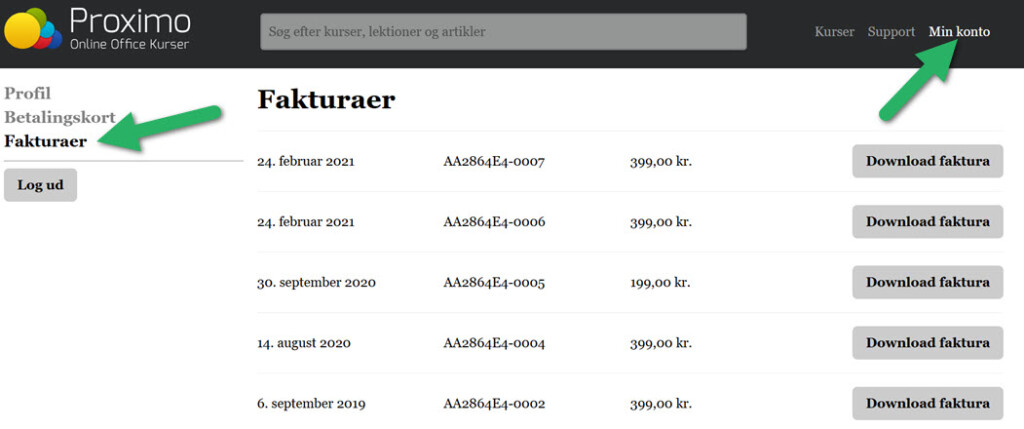The image size is (1024, 429).
Task: Open the Betalingskort section
Action: (60, 118)
